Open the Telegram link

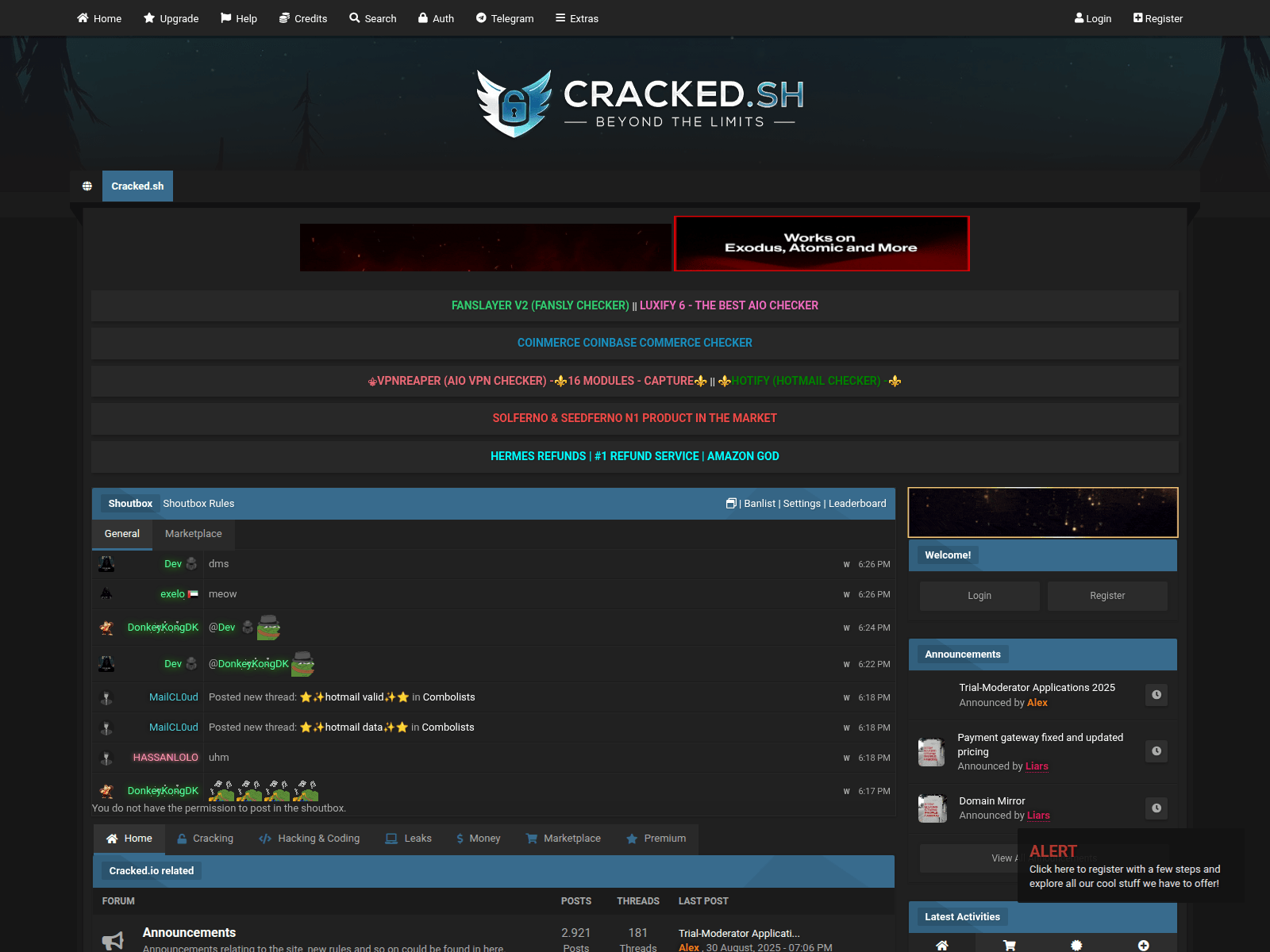pos(505,18)
